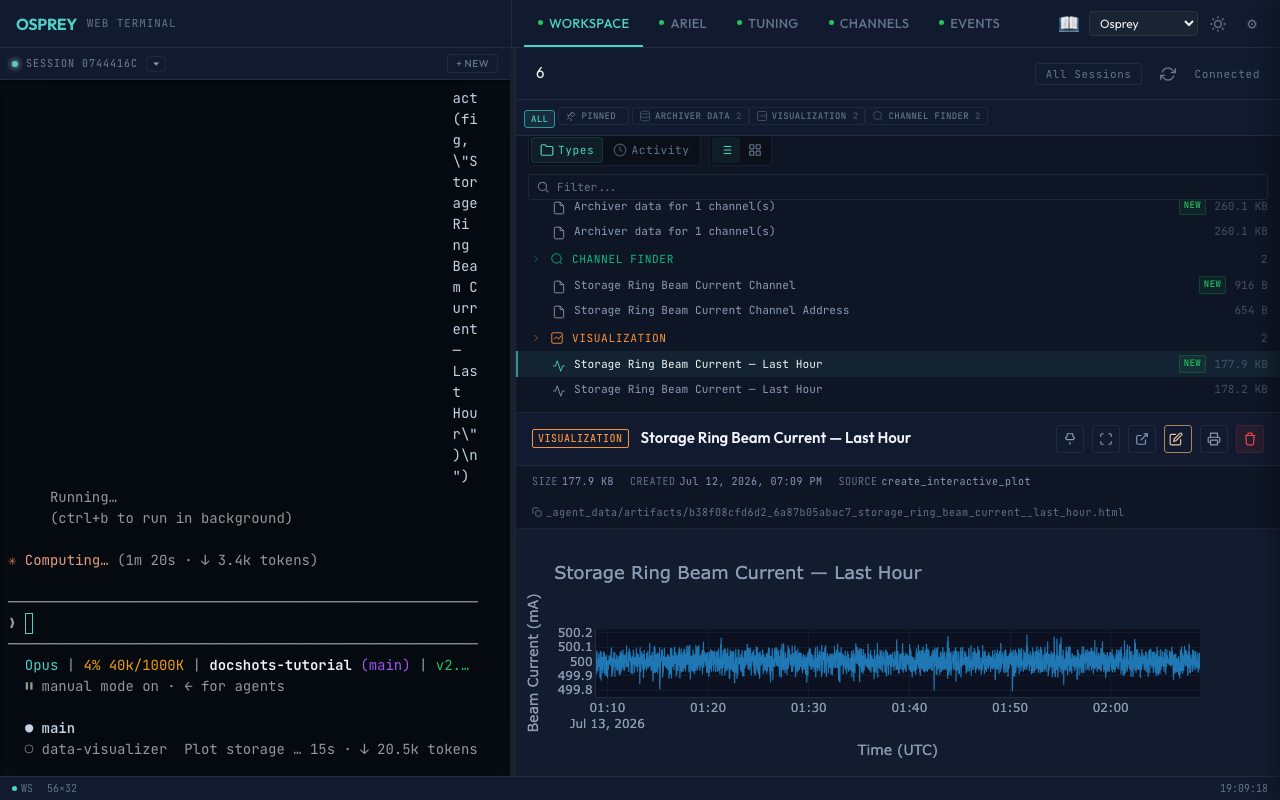The image size is (1280, 800).
Task: Switch to list view layout
Action: pos(727,150)
